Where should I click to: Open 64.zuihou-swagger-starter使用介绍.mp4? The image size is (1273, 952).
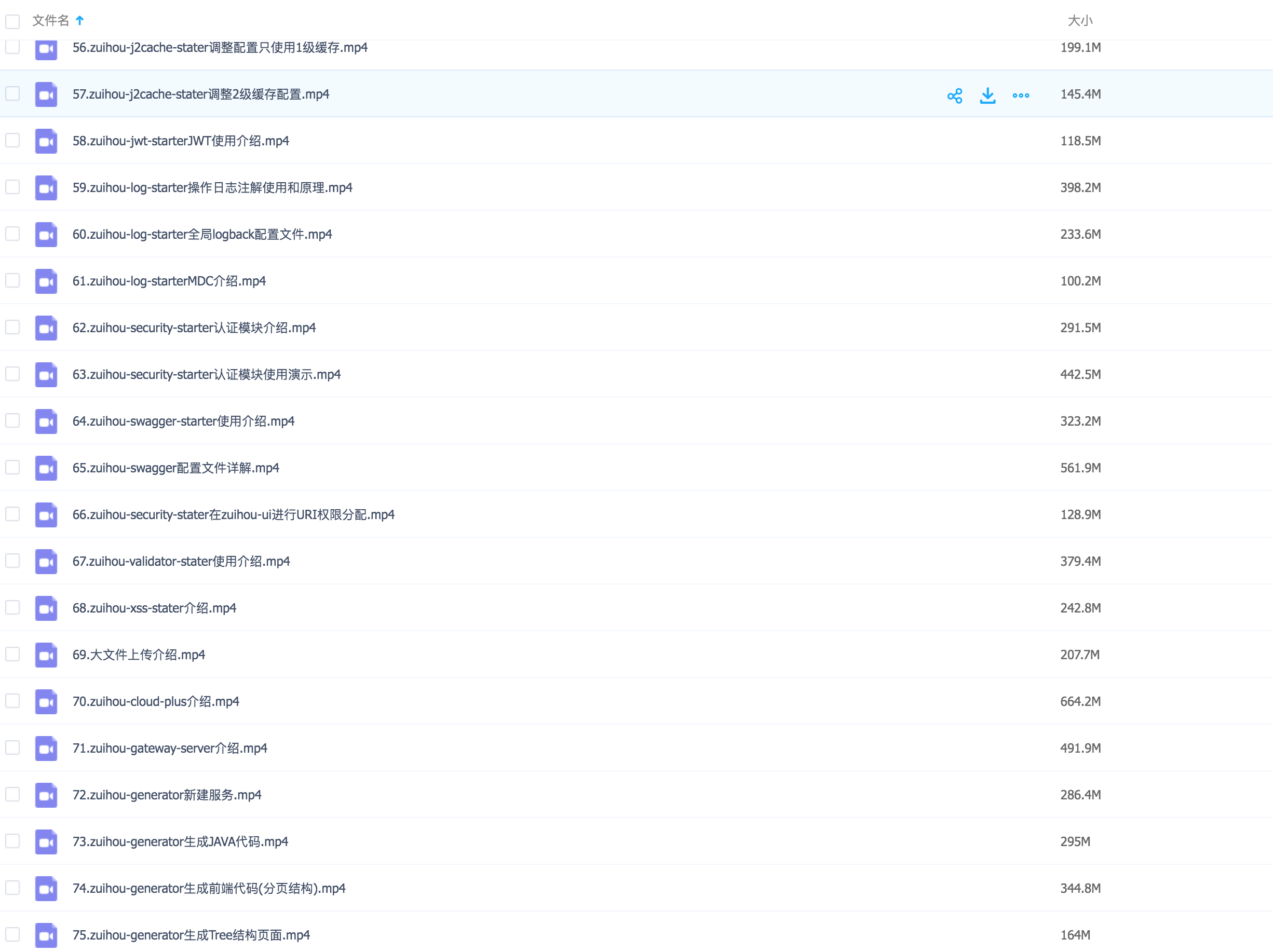[x=183, y=421]
